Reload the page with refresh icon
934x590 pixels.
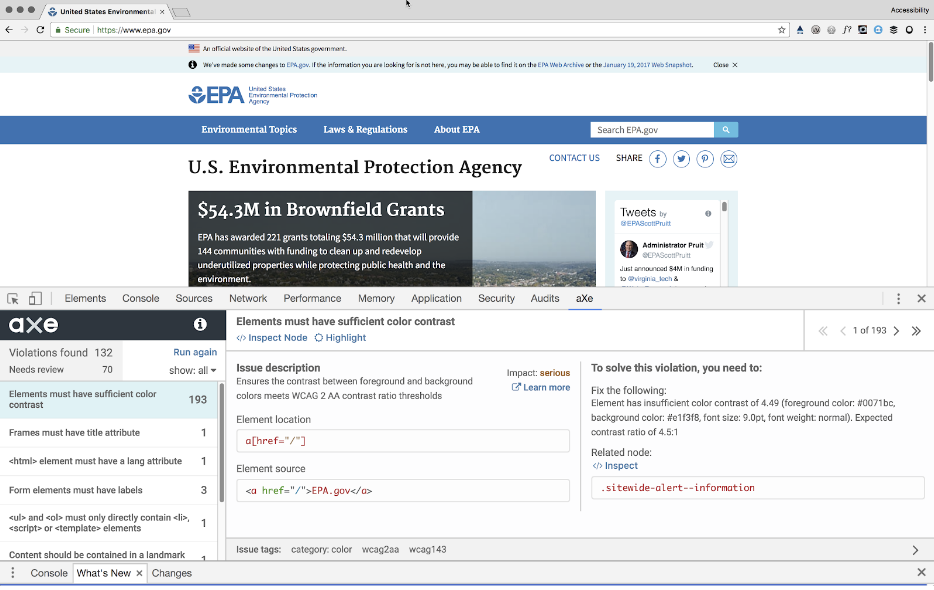(x=40, y=29)
